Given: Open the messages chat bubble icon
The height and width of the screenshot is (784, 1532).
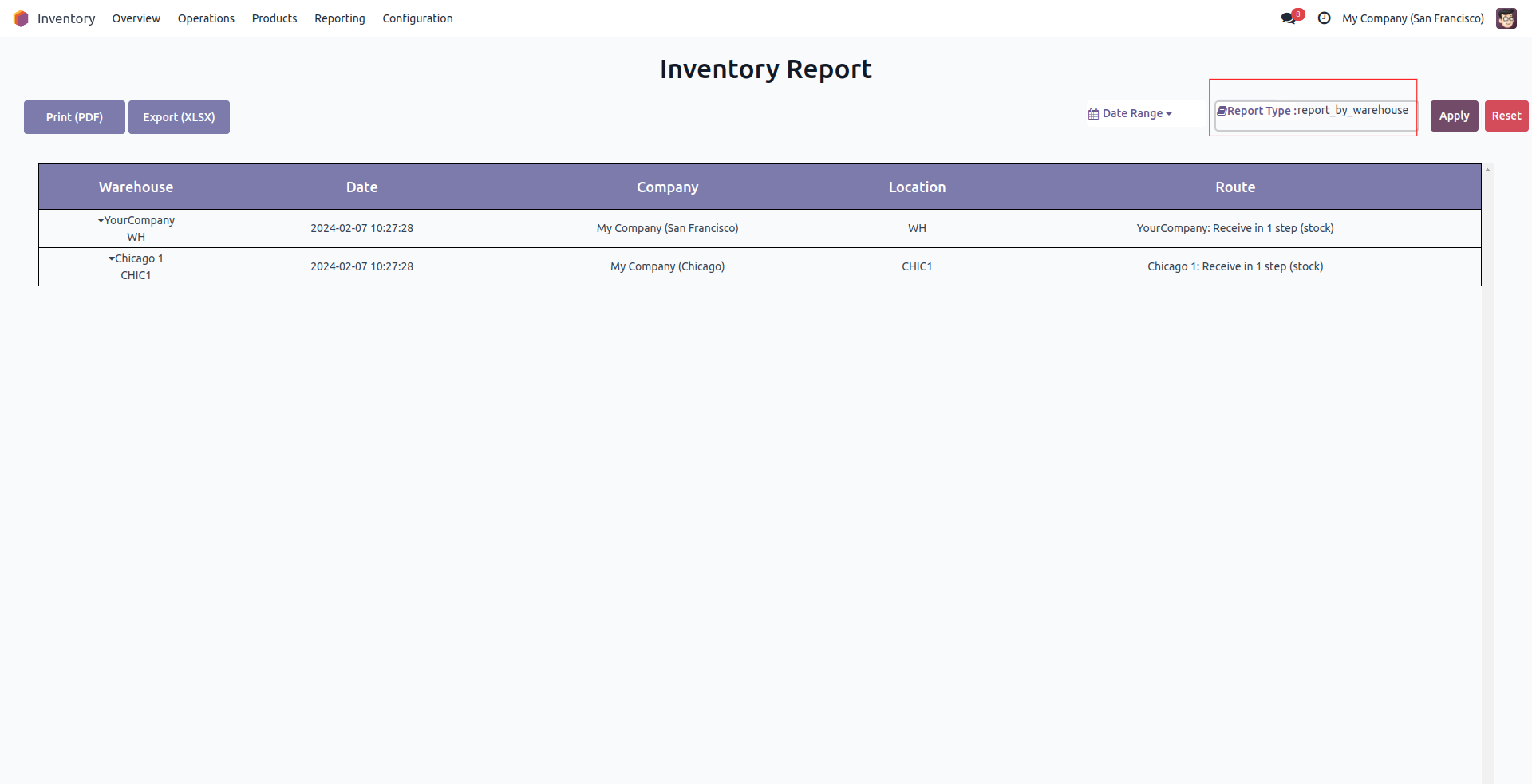Looking at the screenshot, I should 1288,18.
